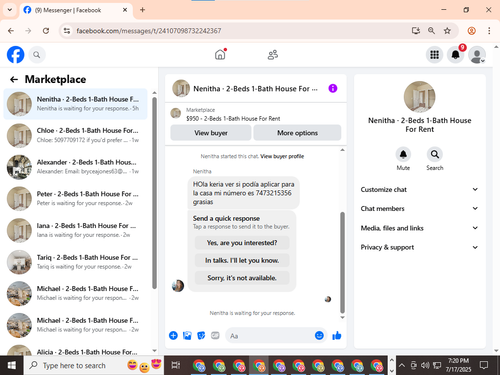This screenshot has height=375, width=500.
Task: Open the volume control in system tray
Action: [425, 366]
